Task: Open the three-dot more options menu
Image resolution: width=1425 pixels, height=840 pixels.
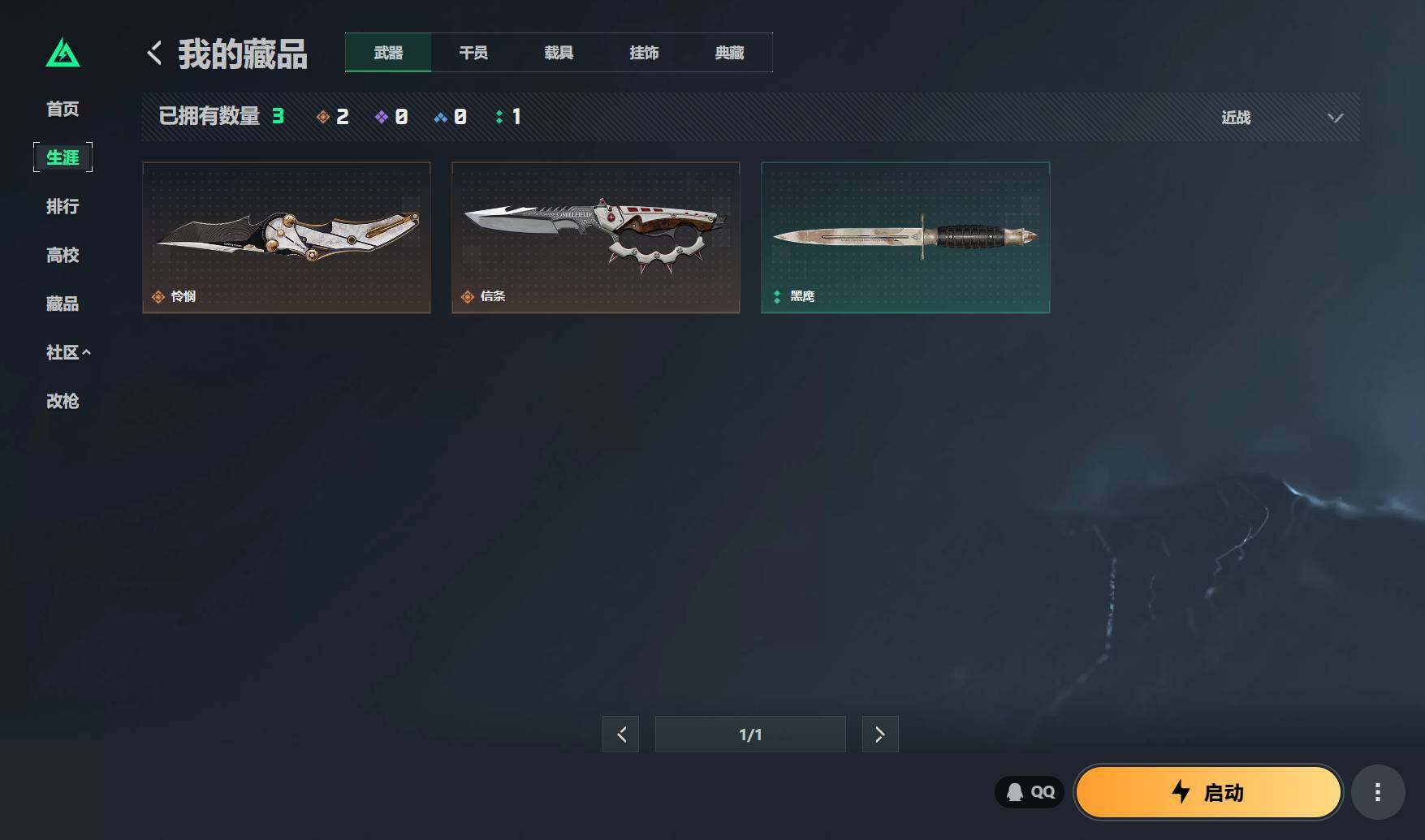Action: [1378, 792]
